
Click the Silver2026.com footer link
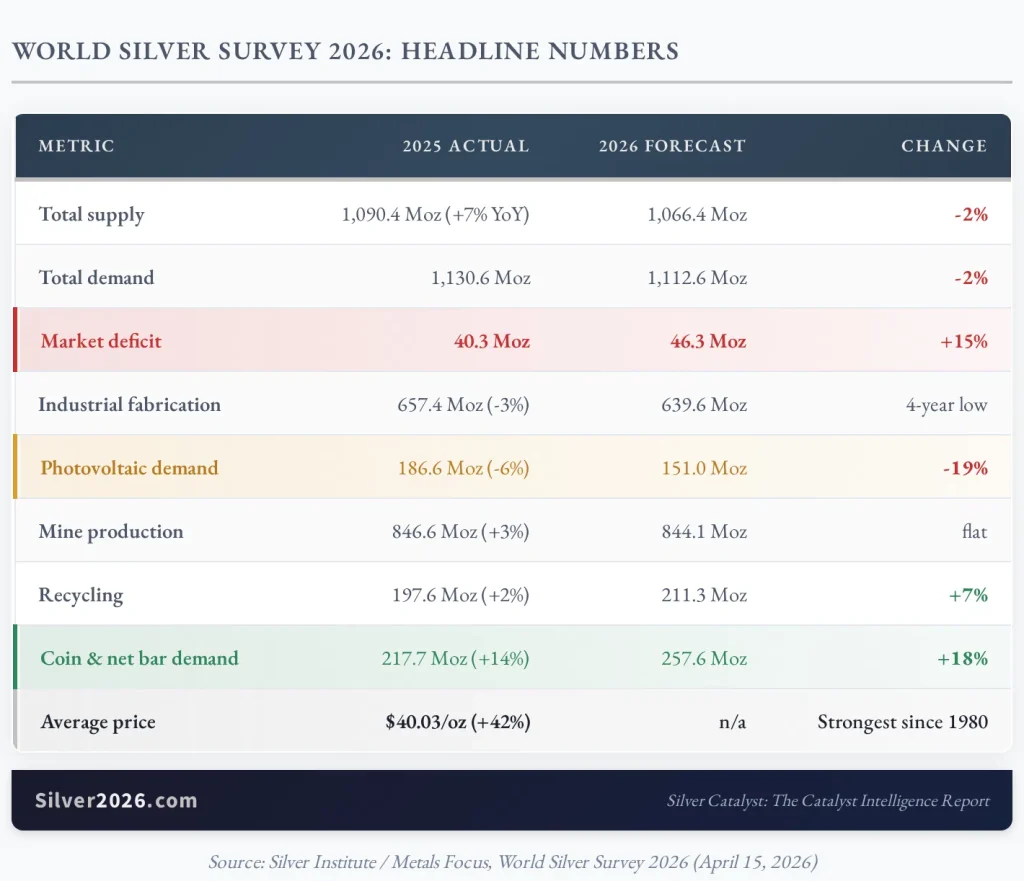[x=116, y=800]
